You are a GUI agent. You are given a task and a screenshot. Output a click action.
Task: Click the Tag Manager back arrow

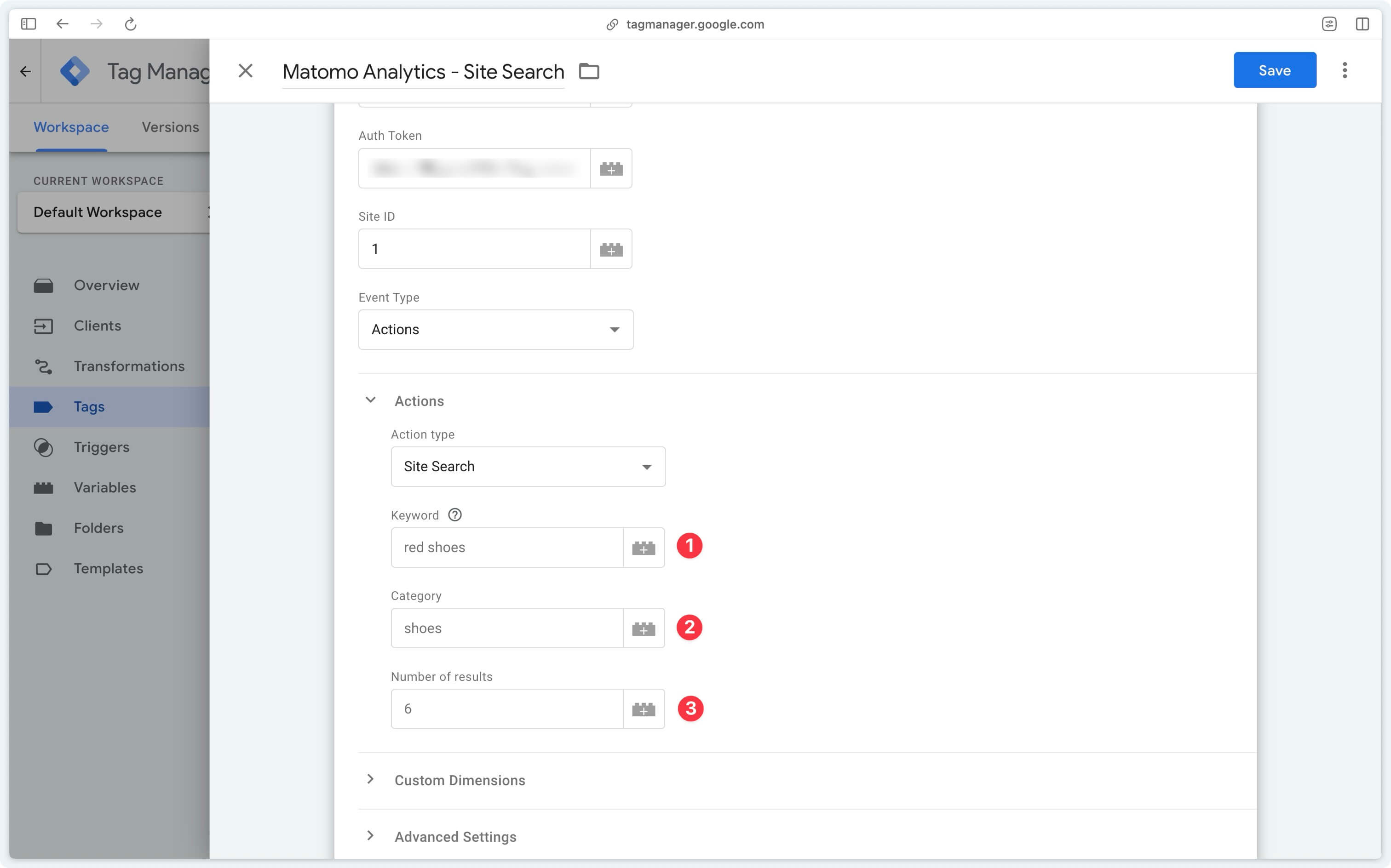[x=25, y=71]
